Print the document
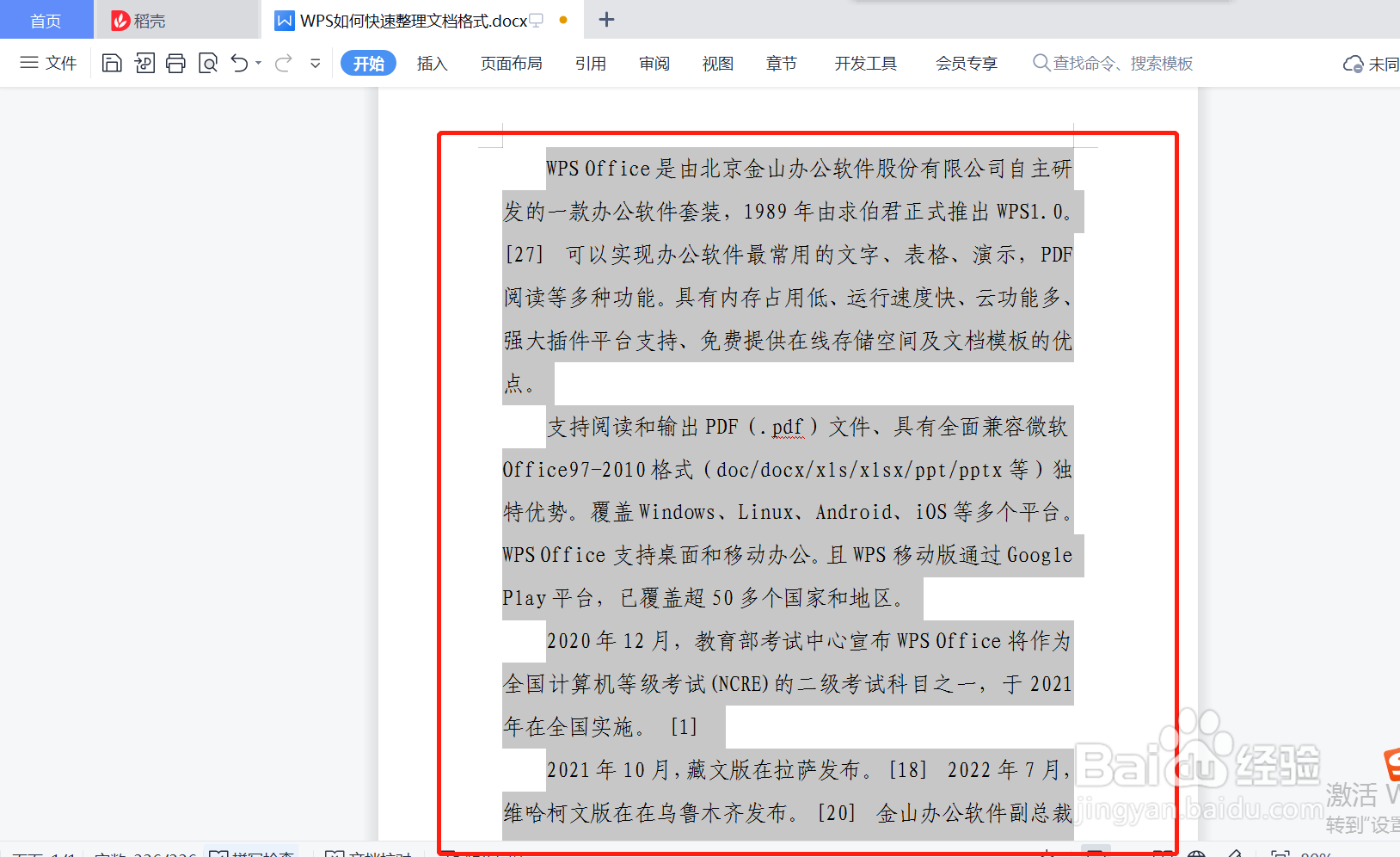The image size is (1400, 857). click(x=175, y=63)
